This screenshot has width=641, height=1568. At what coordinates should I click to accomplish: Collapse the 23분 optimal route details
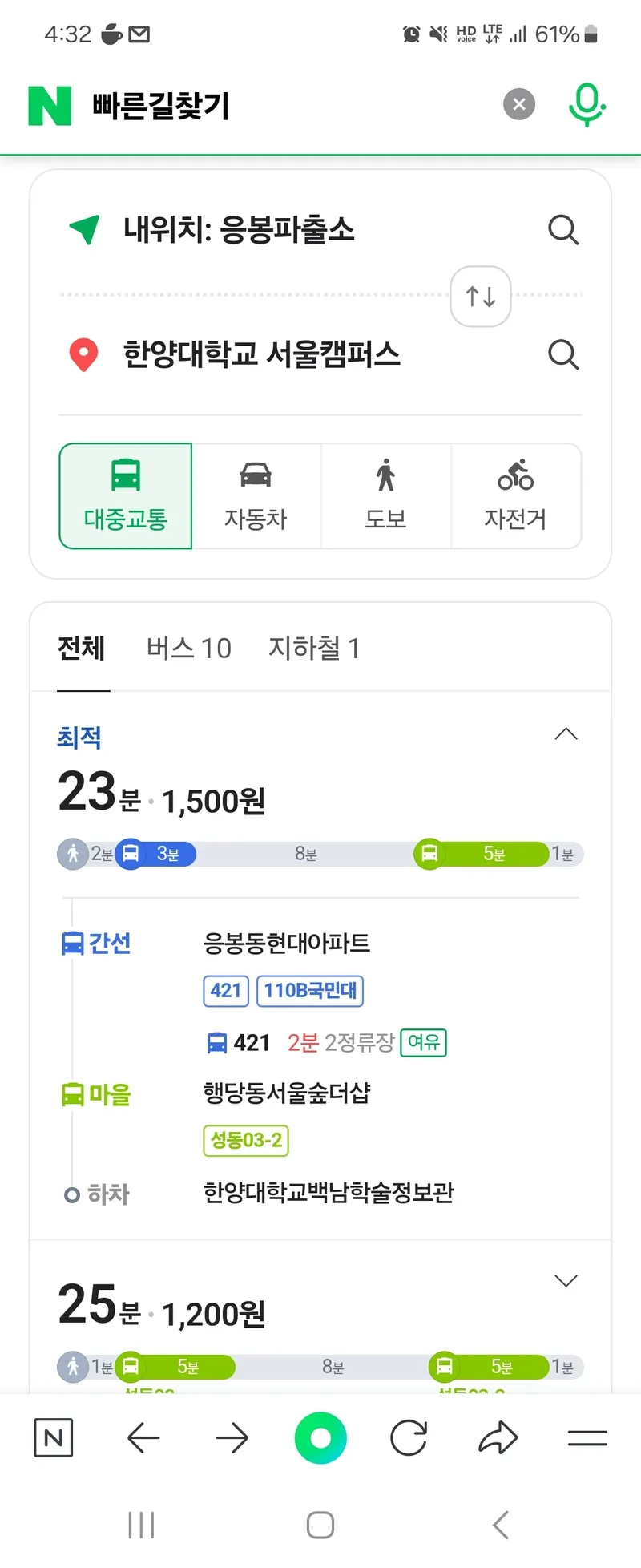566,734
